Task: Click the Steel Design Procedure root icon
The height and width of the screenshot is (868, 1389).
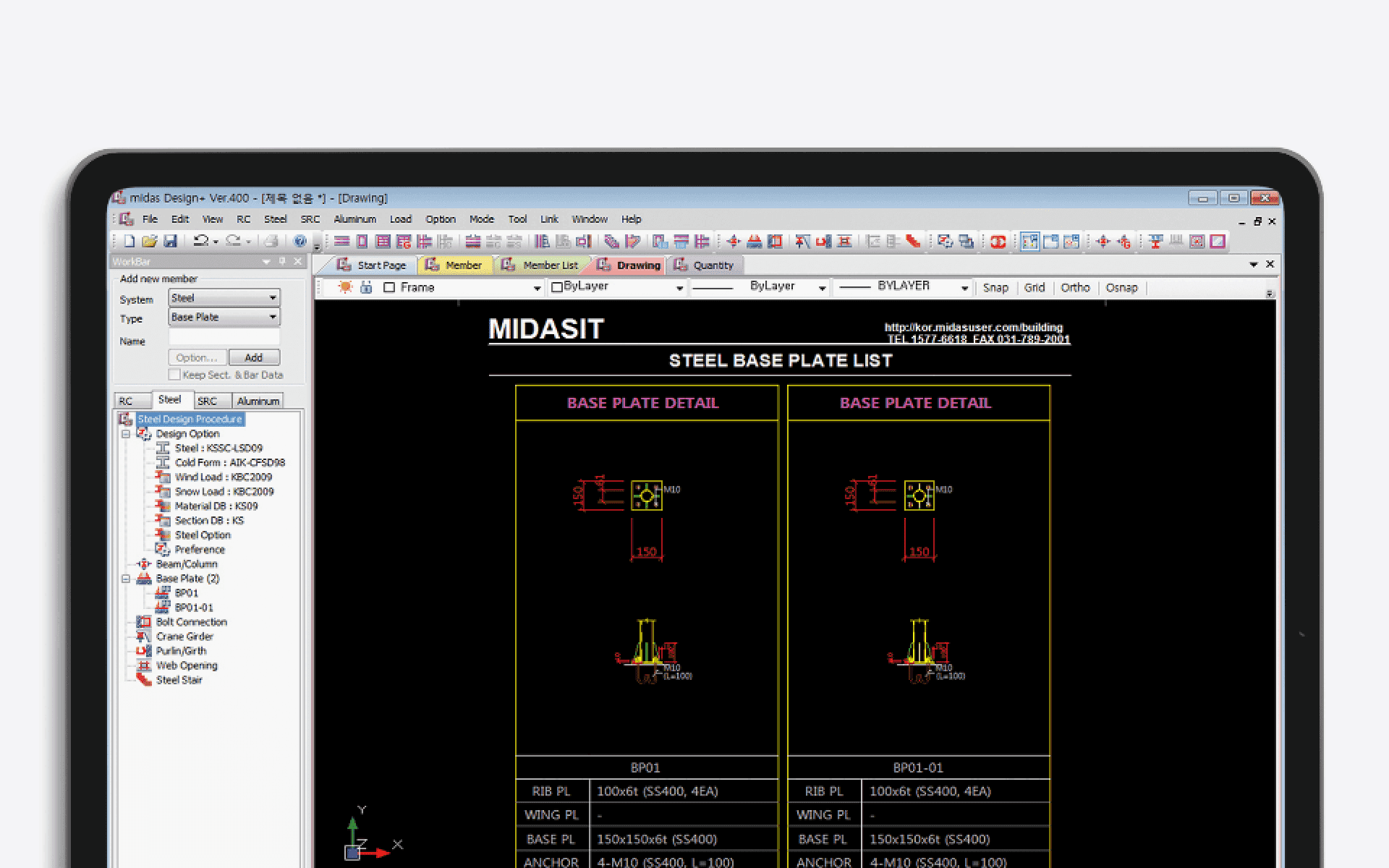Action: [x=125, y=420]
